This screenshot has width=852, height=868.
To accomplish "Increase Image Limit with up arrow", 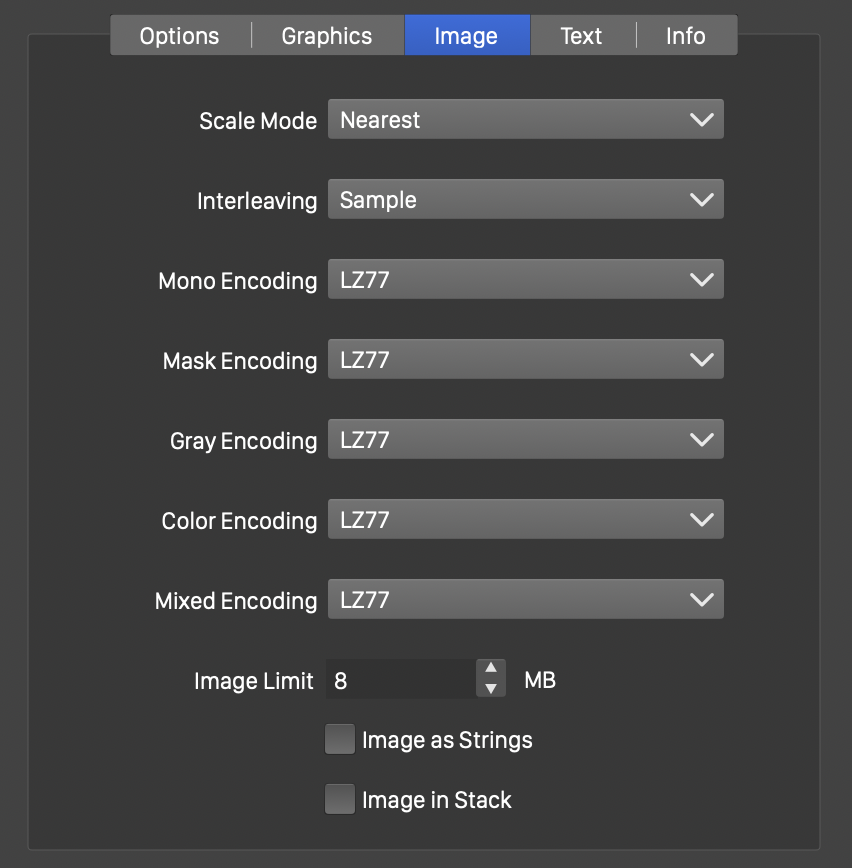I will pyautogui.click(x=490, y=669).
